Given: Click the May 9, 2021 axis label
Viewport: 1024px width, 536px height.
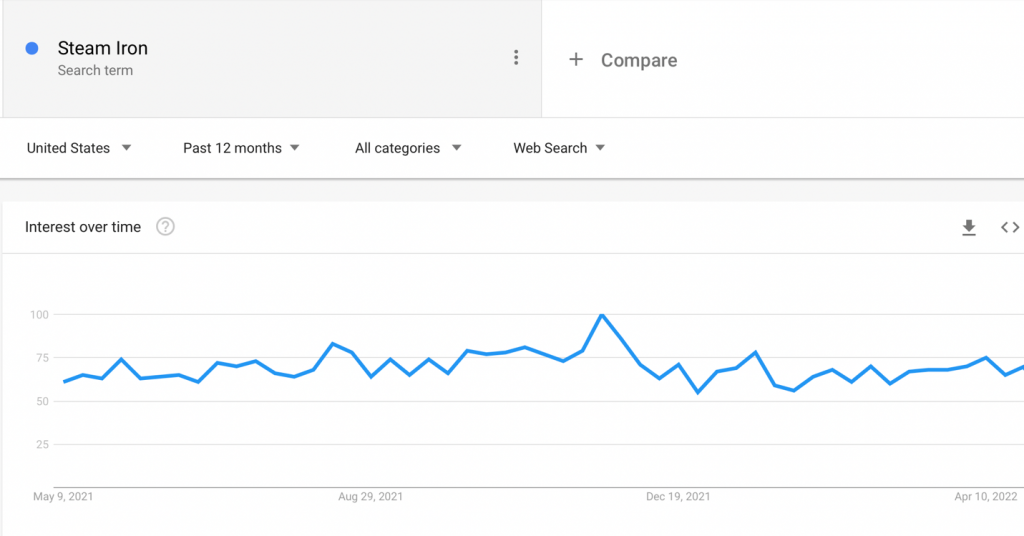Looking at the screenshot, I should (x=63, y=497).
